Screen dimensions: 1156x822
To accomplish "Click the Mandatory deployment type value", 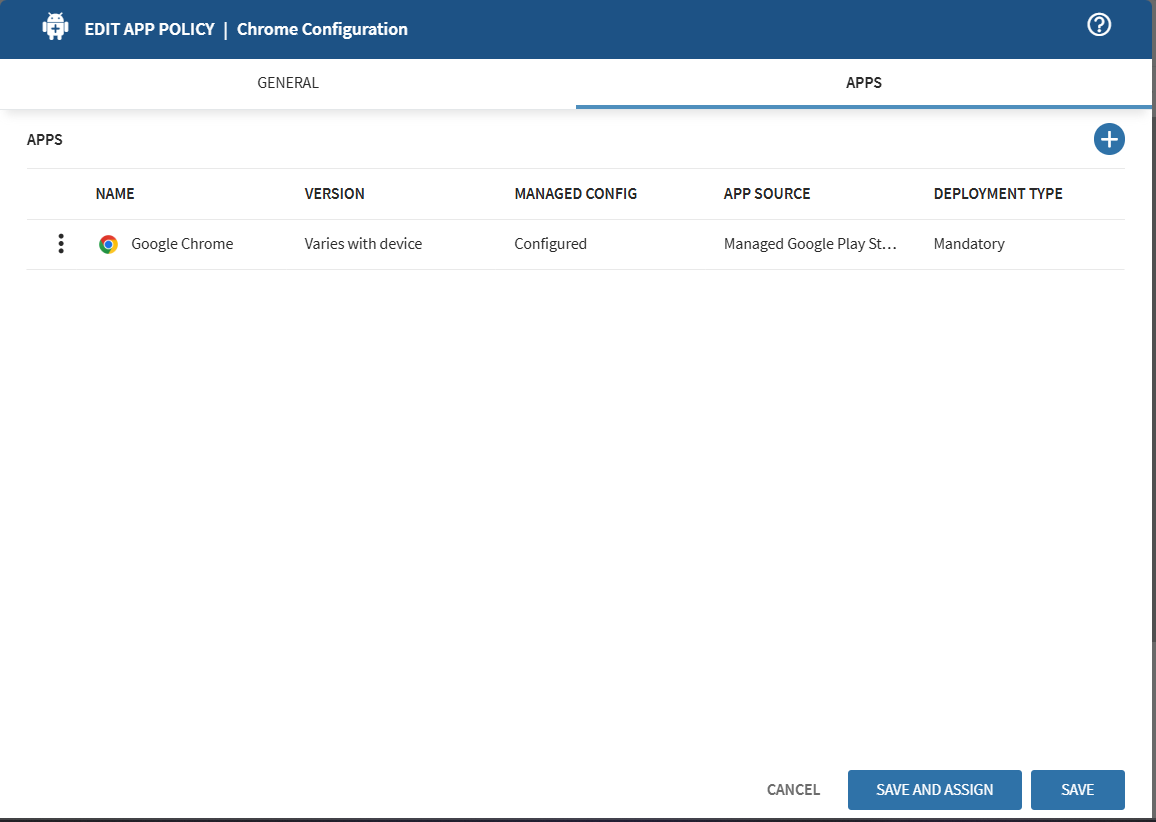I will (968, 243).
